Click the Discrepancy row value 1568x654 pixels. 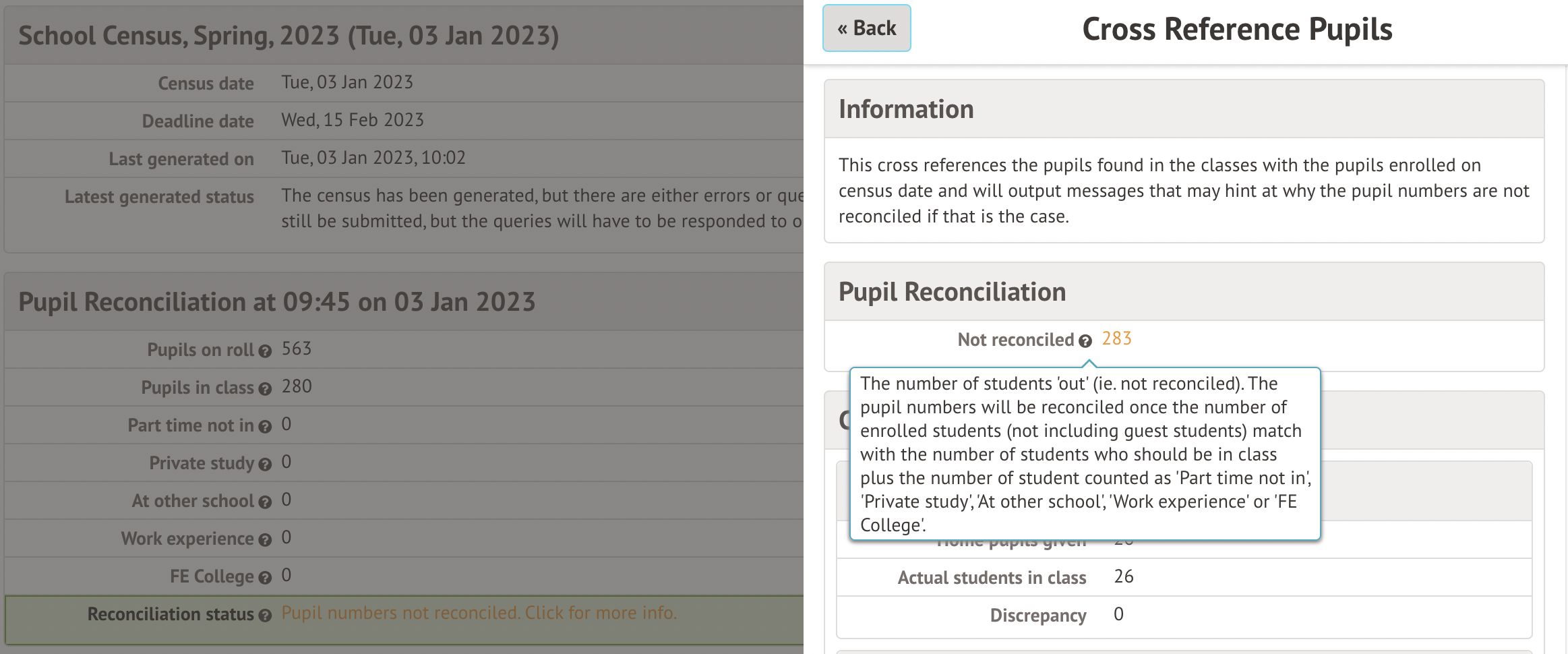coord(1118,614)
